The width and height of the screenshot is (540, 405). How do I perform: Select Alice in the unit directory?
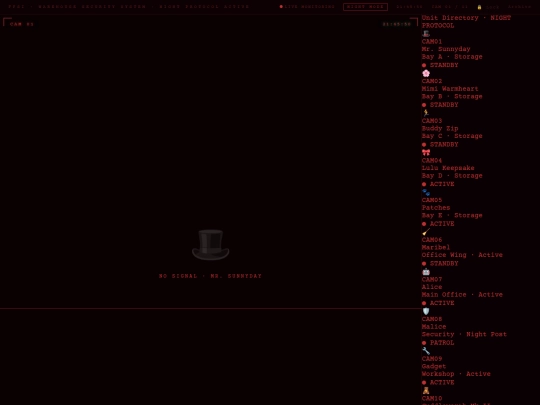432,287
